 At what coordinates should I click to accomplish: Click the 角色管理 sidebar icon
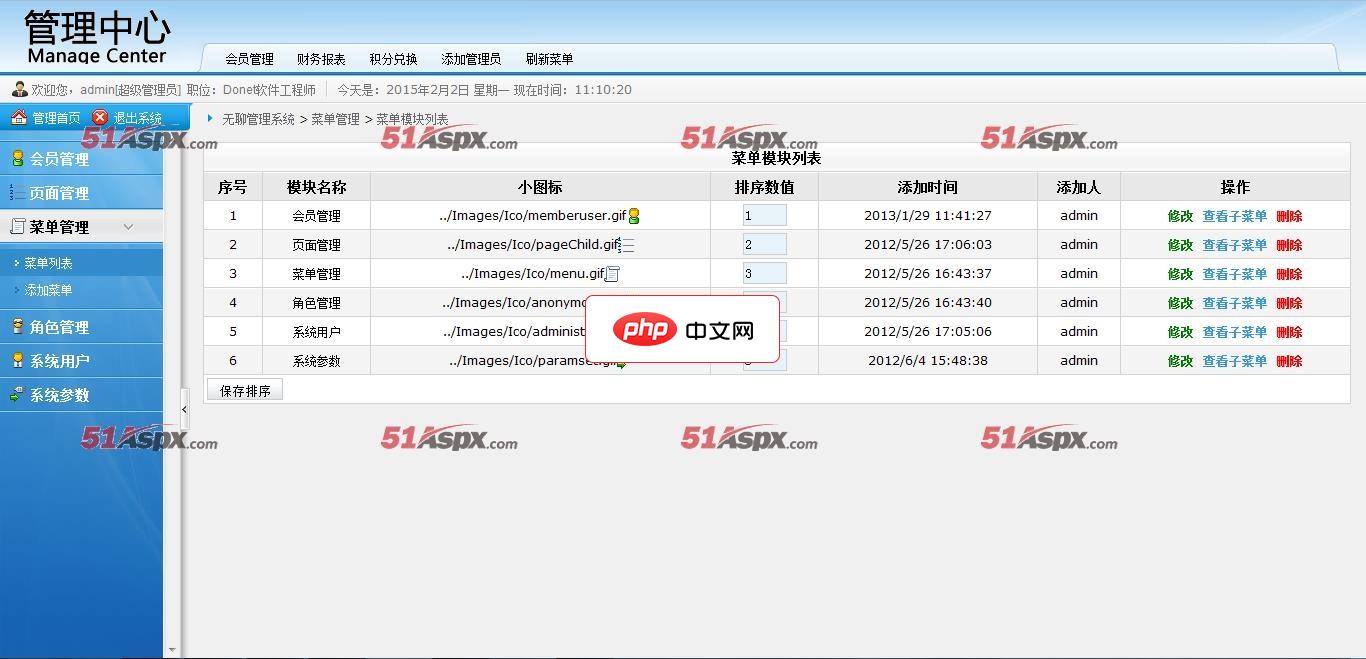[17, 327]
